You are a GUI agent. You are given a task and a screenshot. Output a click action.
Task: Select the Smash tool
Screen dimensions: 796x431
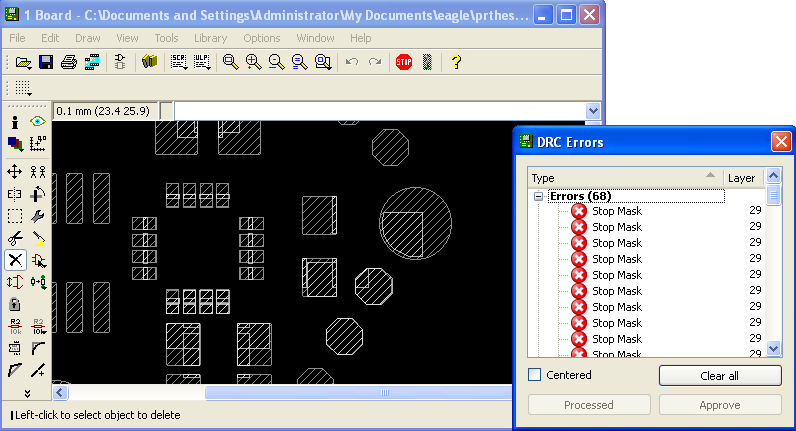[15, 348]
